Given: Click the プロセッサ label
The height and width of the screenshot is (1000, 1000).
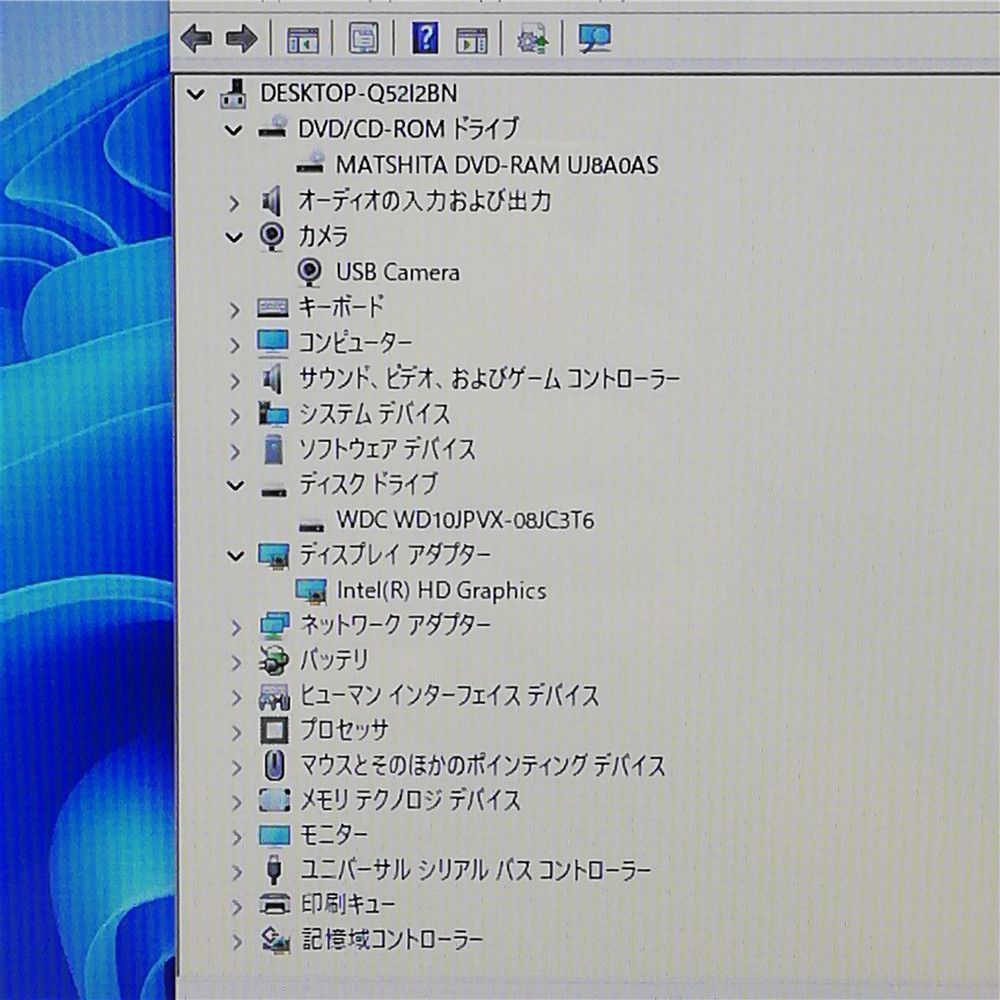Looking at the screenshot, I should (x=344, y=730).
